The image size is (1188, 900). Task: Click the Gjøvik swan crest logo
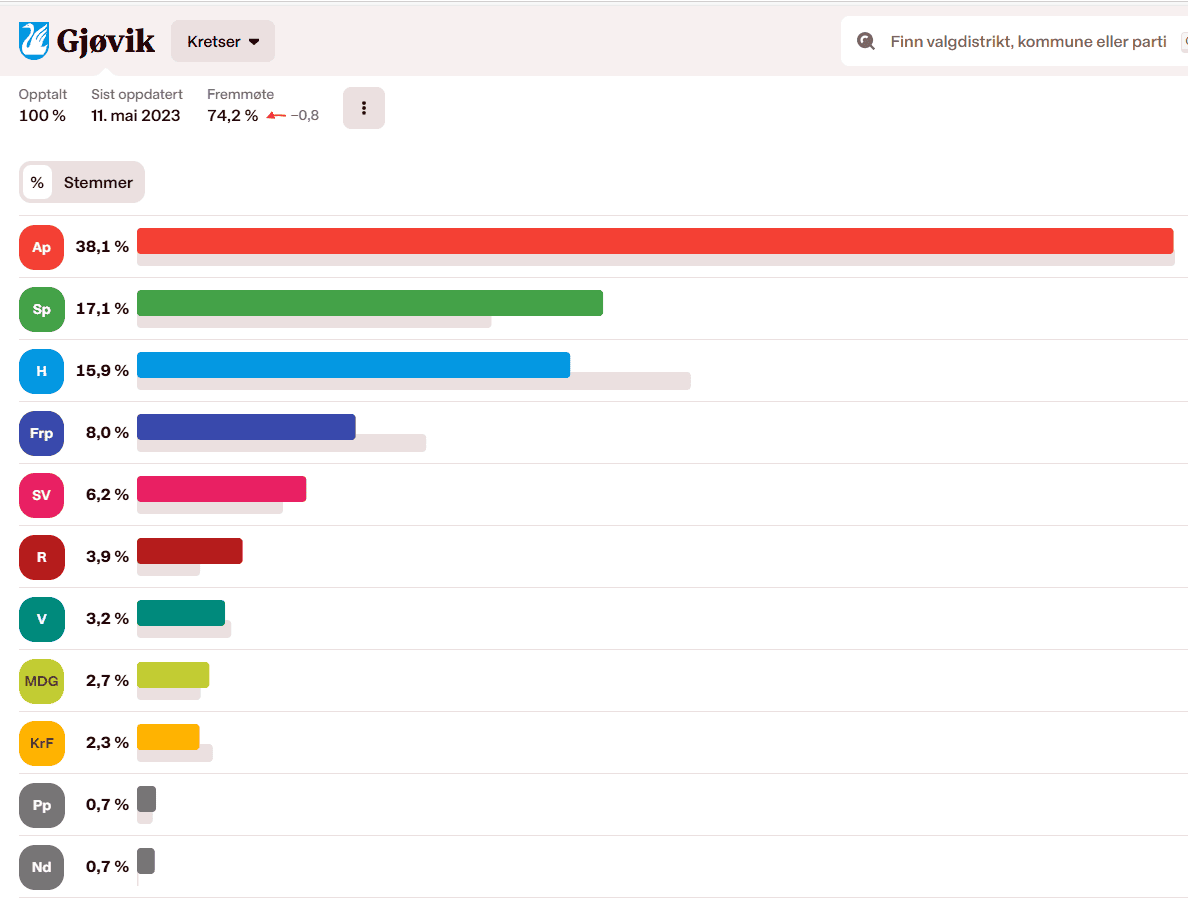tap(34, 41)
